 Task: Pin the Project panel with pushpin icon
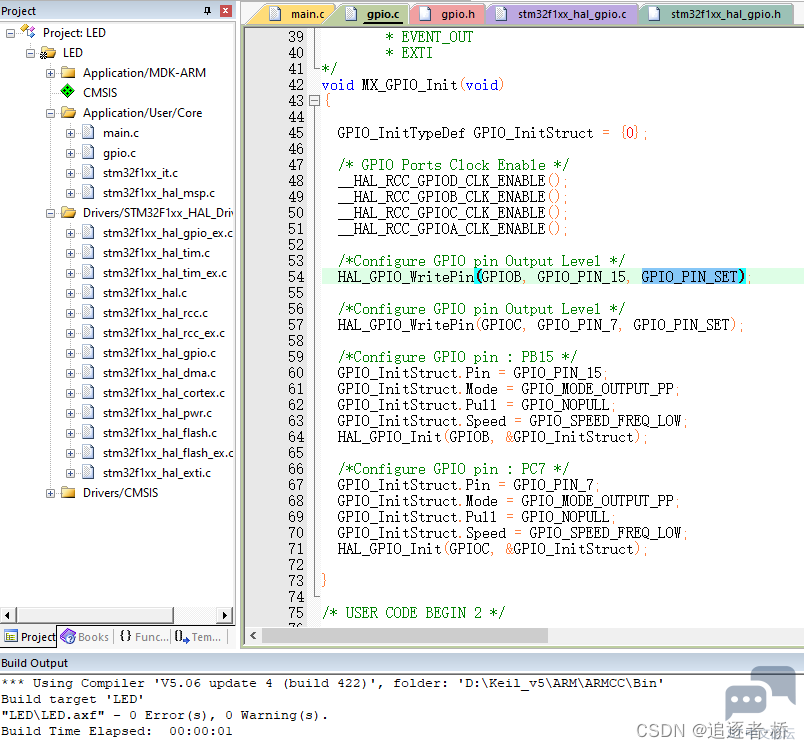(x=207, y=11)
